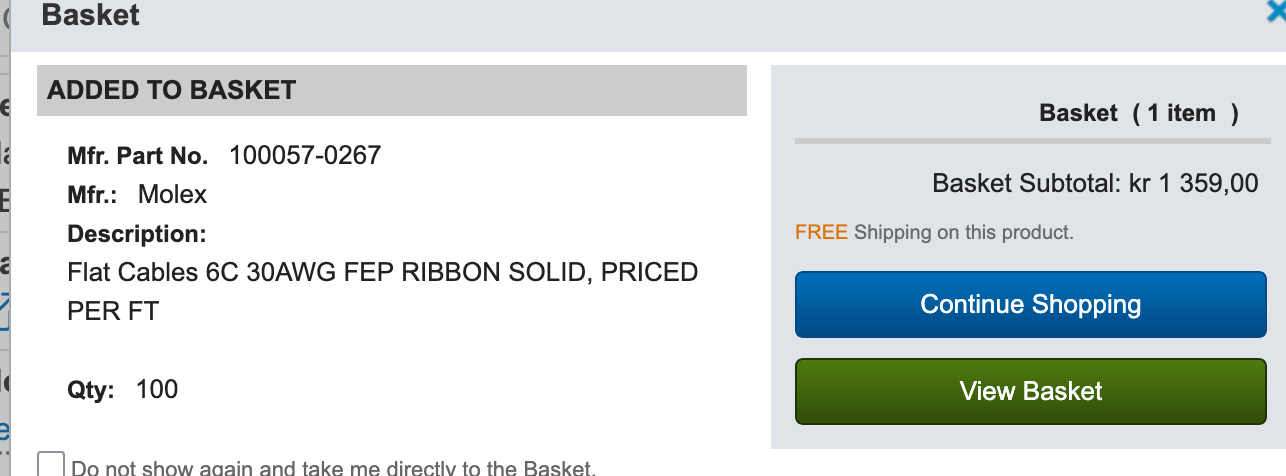Screen dimensions: 1286x476
Task: Close the Basket dialog with the X
Action: [x=1276, y=12]
